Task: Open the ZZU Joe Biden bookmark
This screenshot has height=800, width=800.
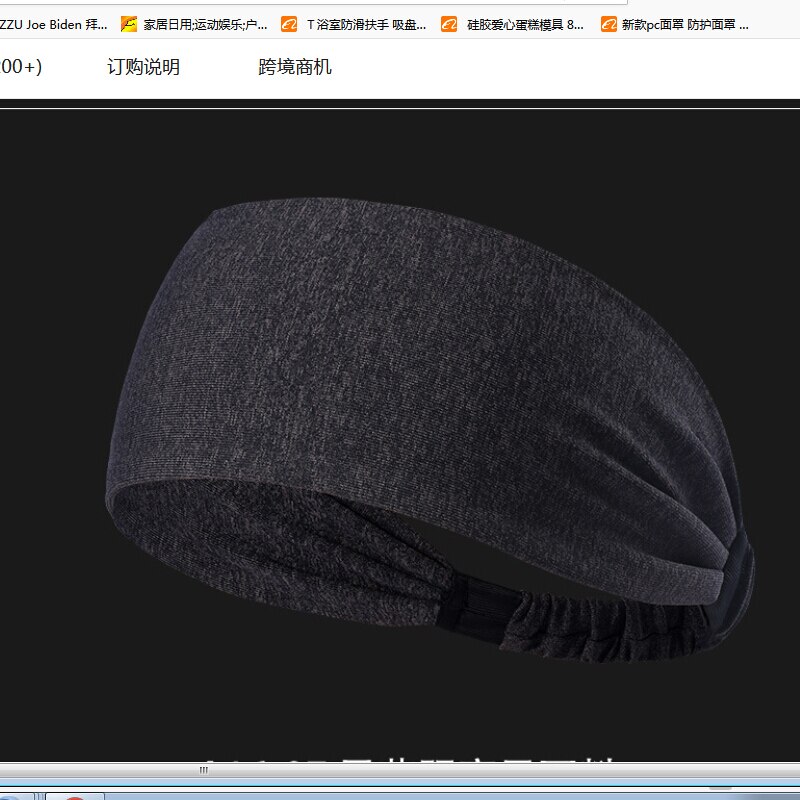Action: tap(53, 24)
